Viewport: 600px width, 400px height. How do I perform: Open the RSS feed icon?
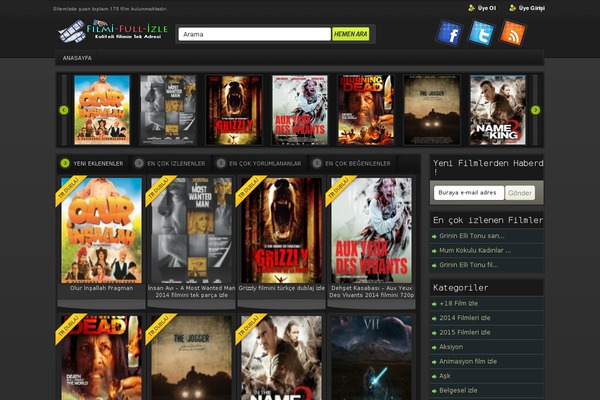(513, 33)
